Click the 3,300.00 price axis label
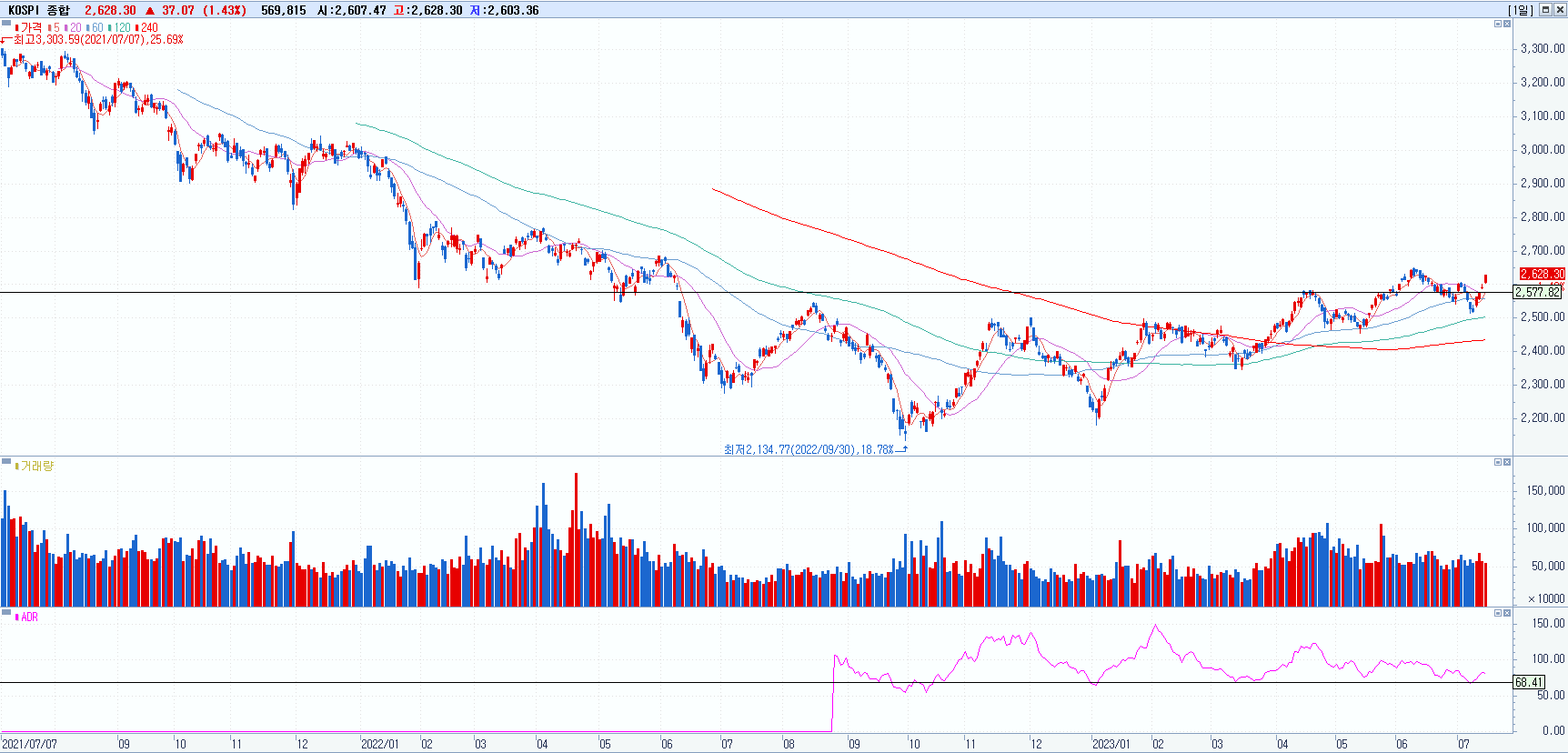 (x=1543, y=48)
